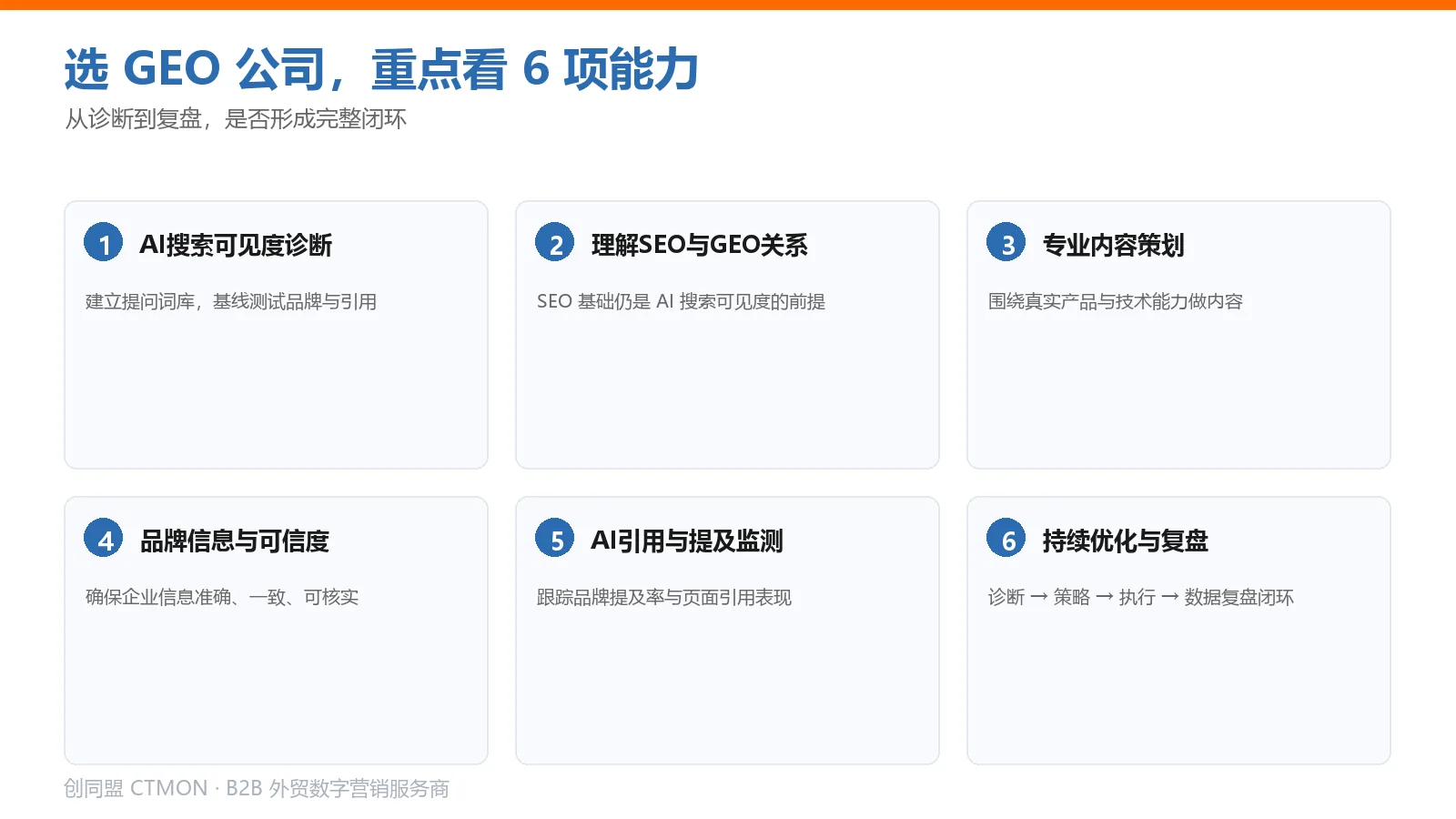Click the number 1 circle badge
Viewport: 1456px width, 819px height.
point(103,243)
